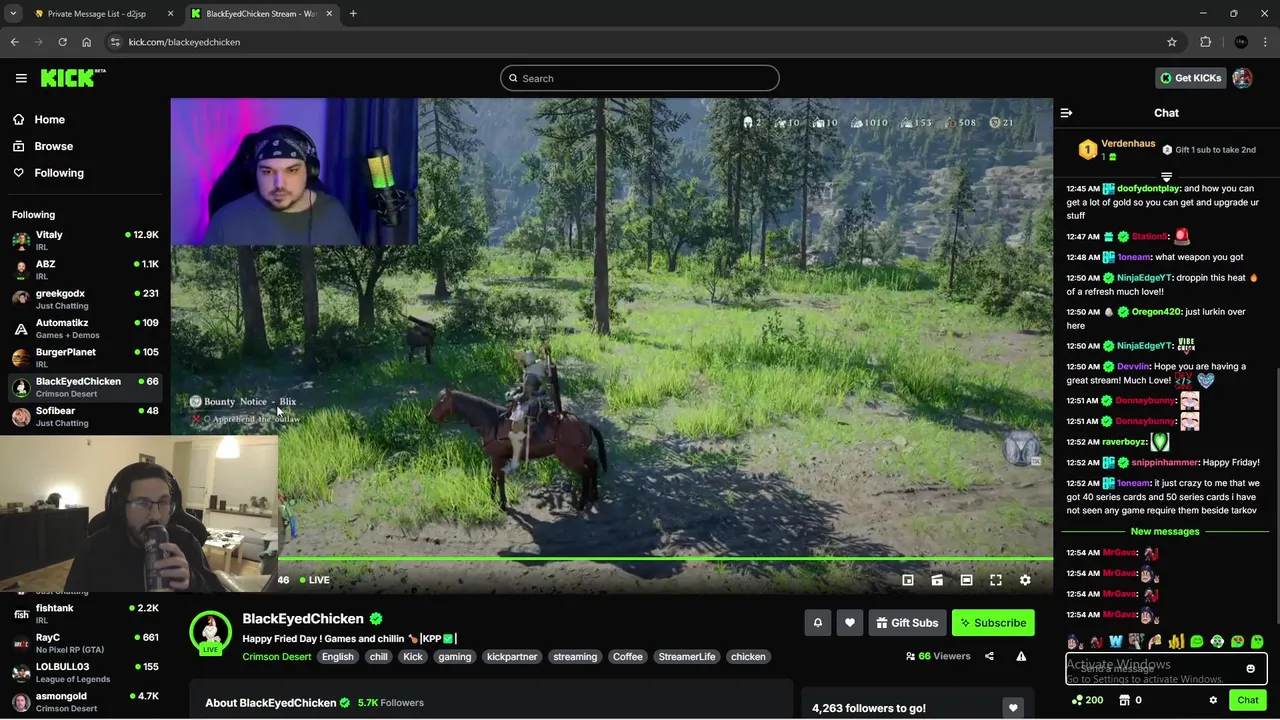
Task: Open new browser tab
Action: click(x=353, y=14)
